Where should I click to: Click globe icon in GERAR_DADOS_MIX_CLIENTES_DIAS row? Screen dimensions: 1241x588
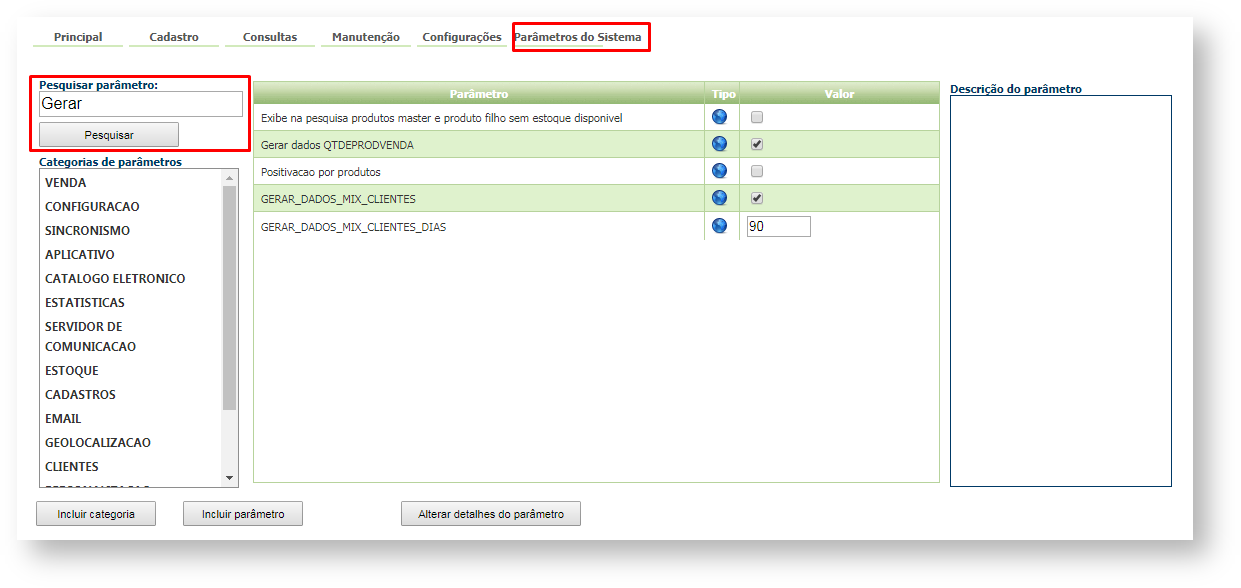click(x=719, y=226)
